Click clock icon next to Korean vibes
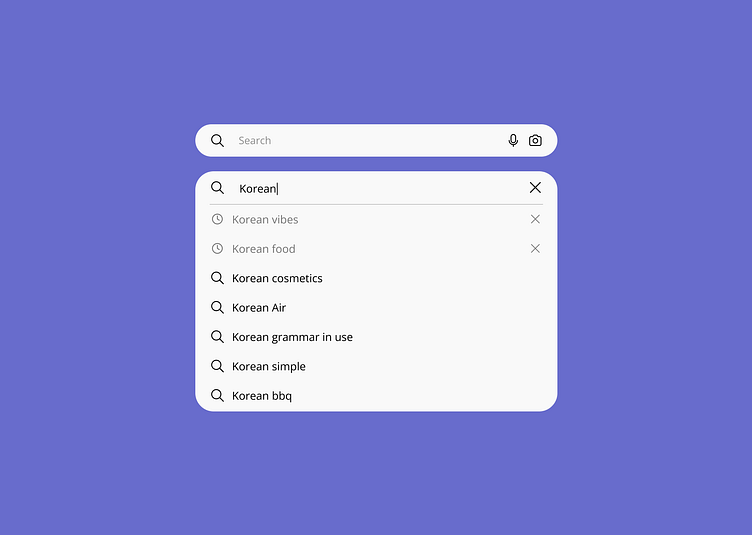 pyautogui.click(x=217, y=219)
